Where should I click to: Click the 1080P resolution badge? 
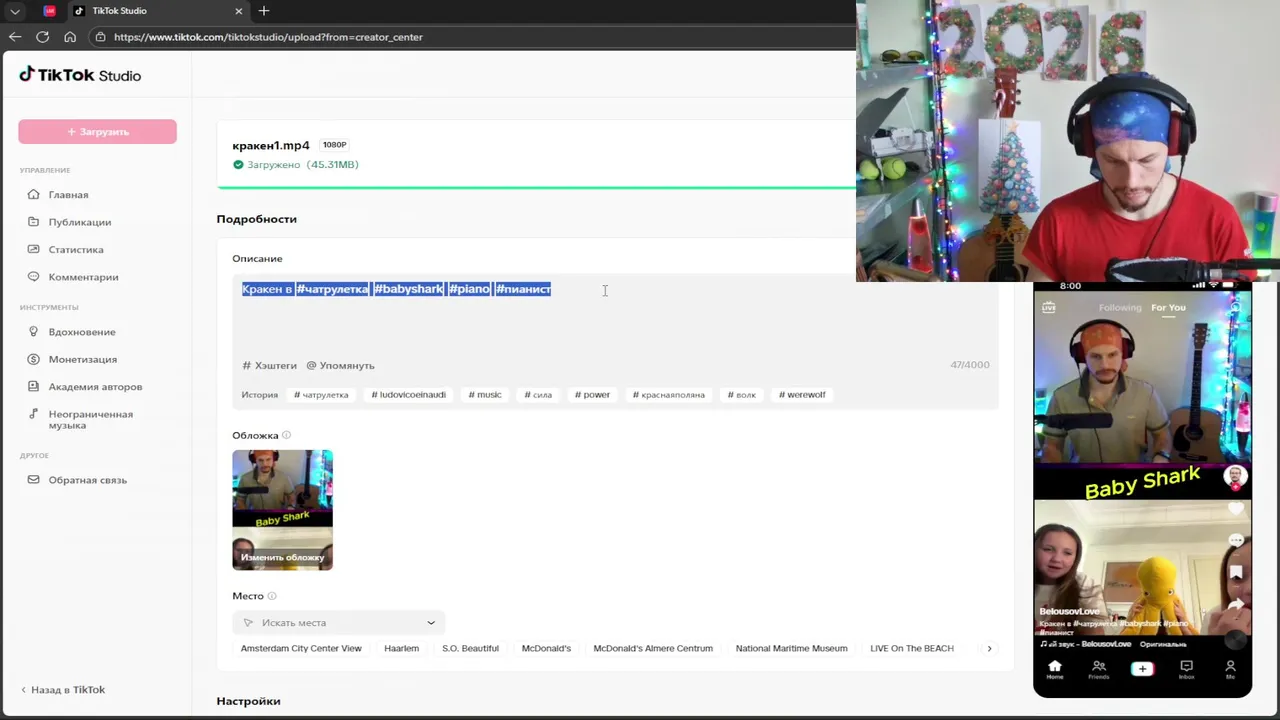pos(334,145)
